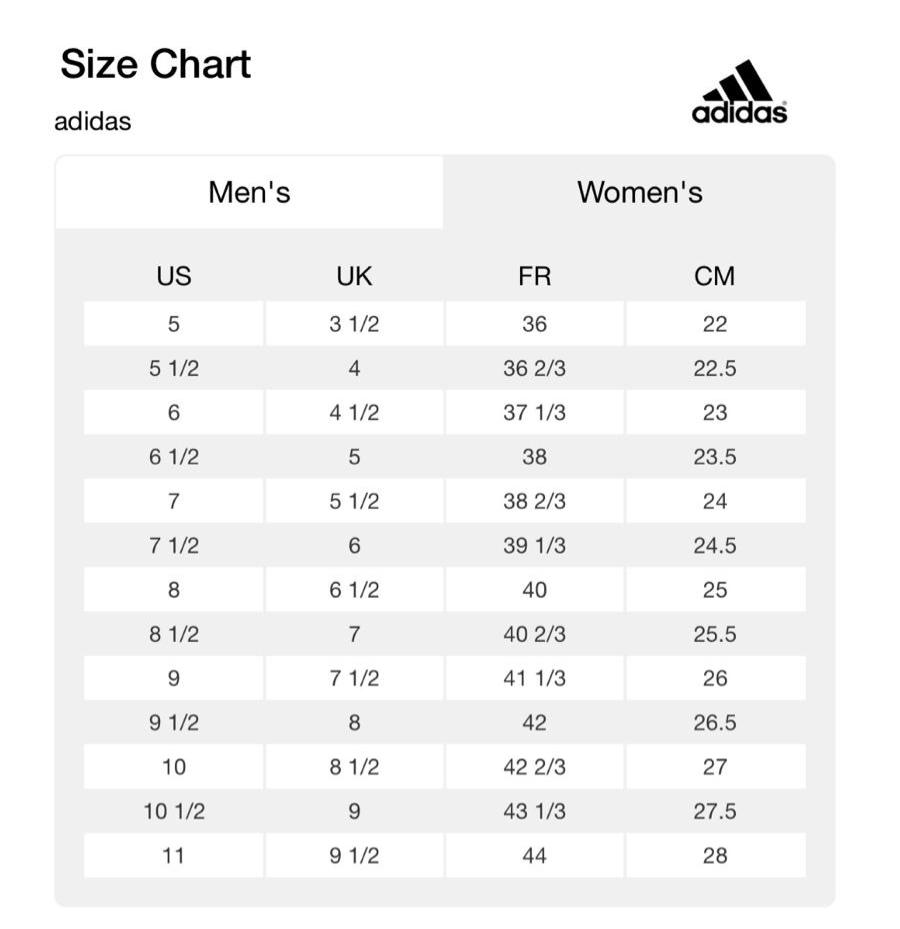The width and height of the screenshot is (900, 929).
Task: Select FR size 38 2/3 cell
Action: pos(534,501)
